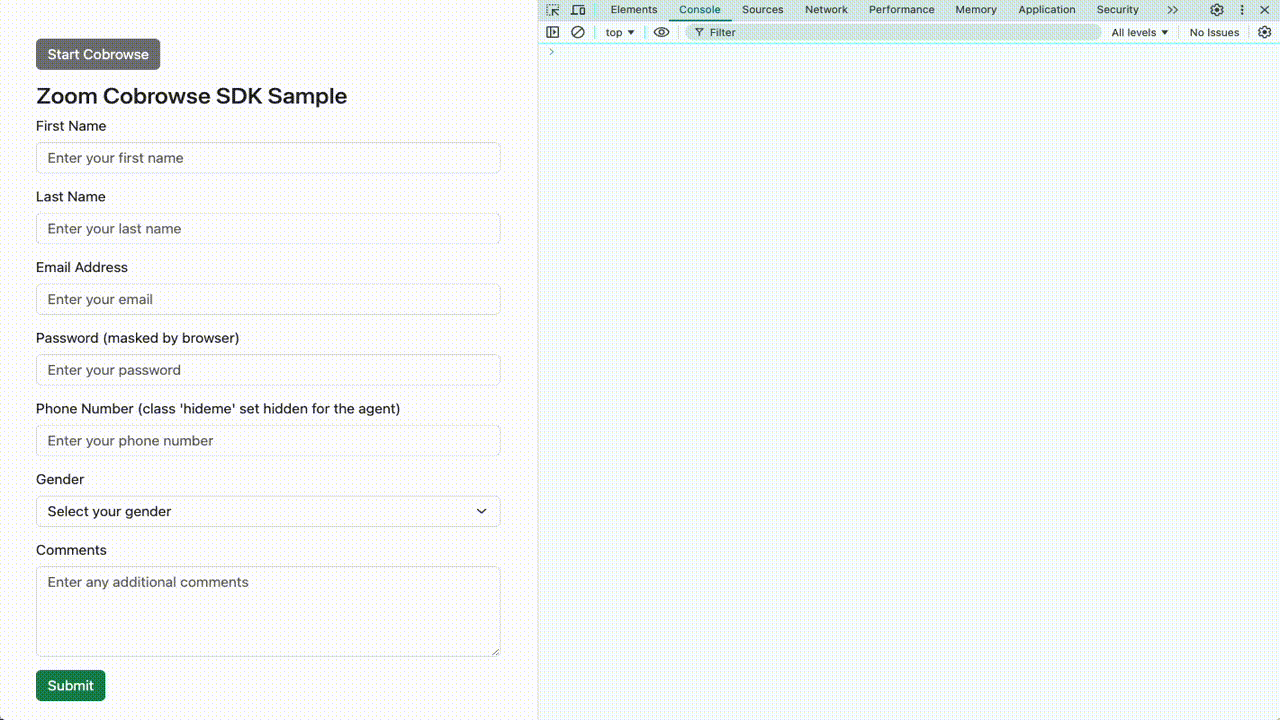The image size is (1280, 720).
Task: Clear console with the ban icon
Action: (x=578, y=32)
